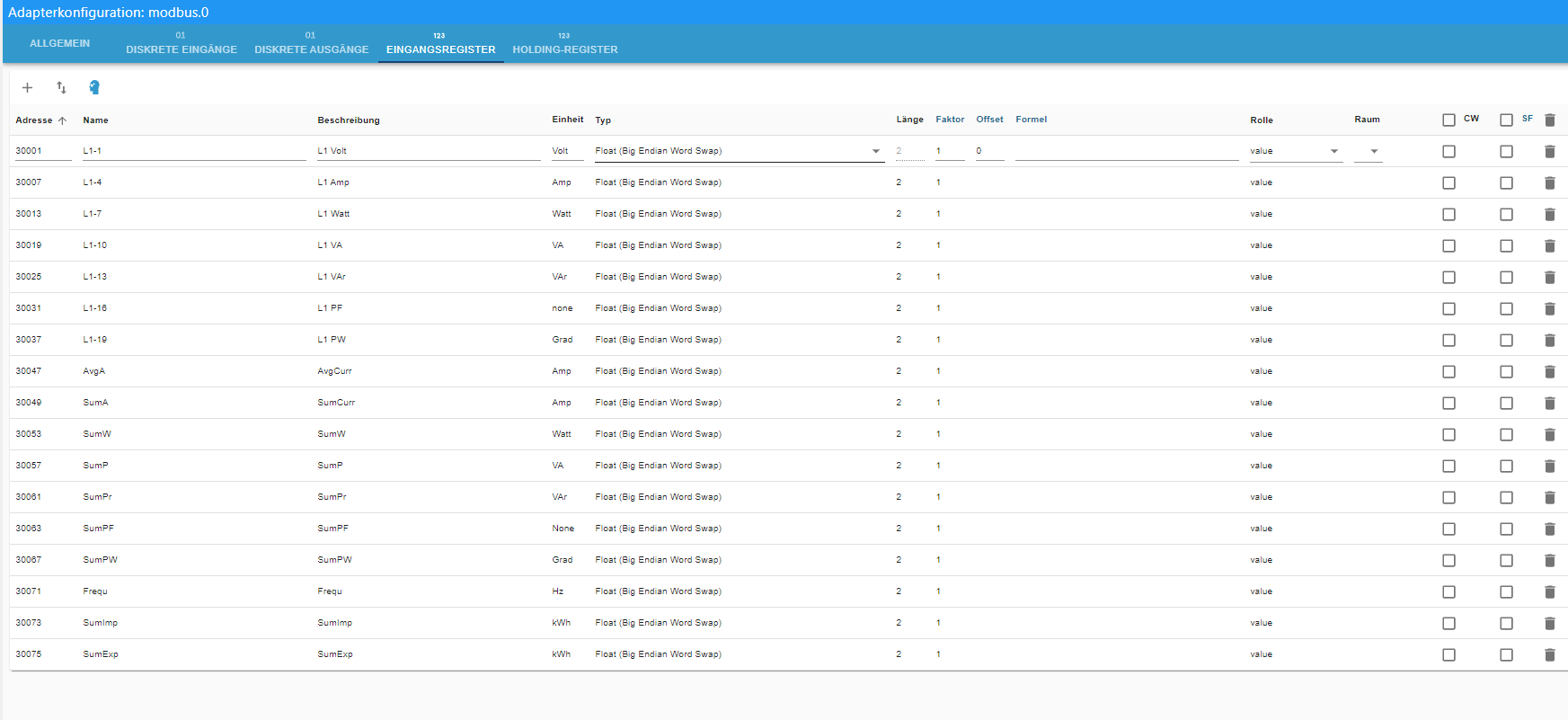1568x720 pixels.
Task: Click the Hz unit cell
Action: [558, 591]
